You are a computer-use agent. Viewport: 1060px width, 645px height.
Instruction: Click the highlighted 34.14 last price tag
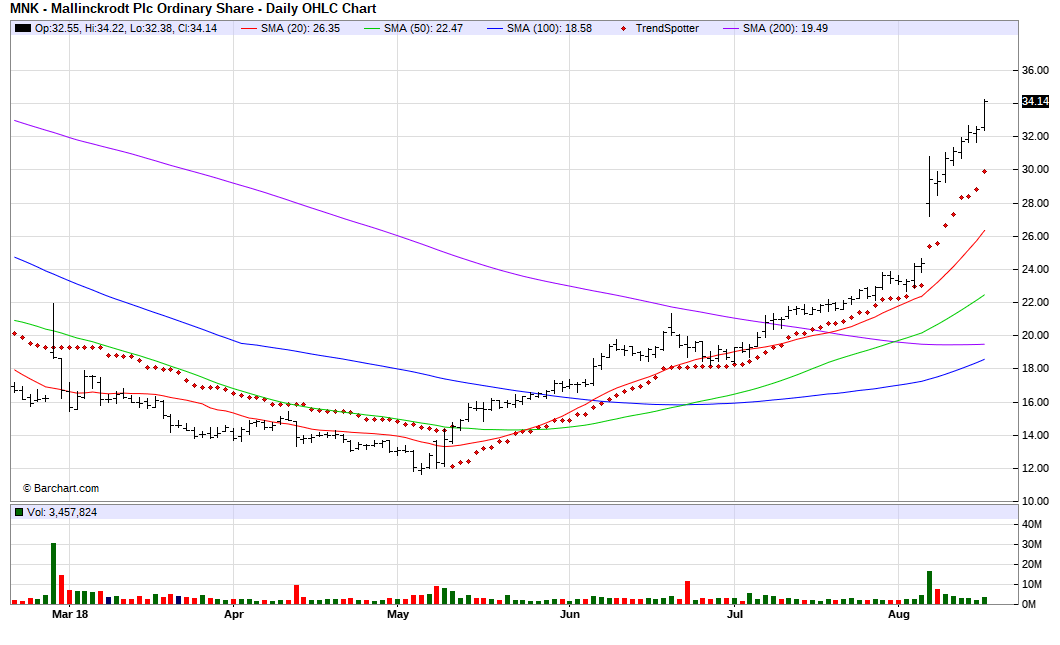[1035, 101]
